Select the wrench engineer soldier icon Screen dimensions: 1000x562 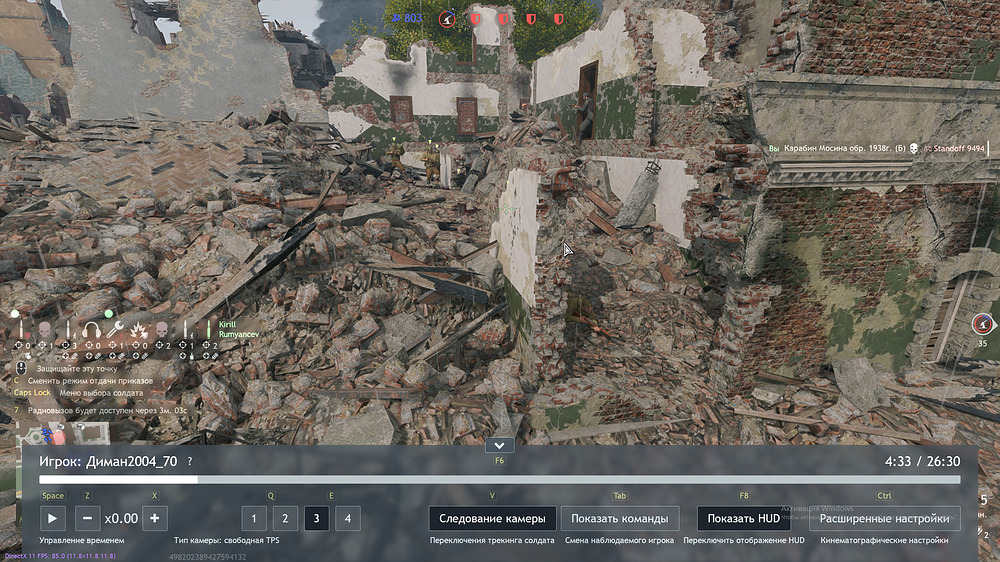click(115, 330)
